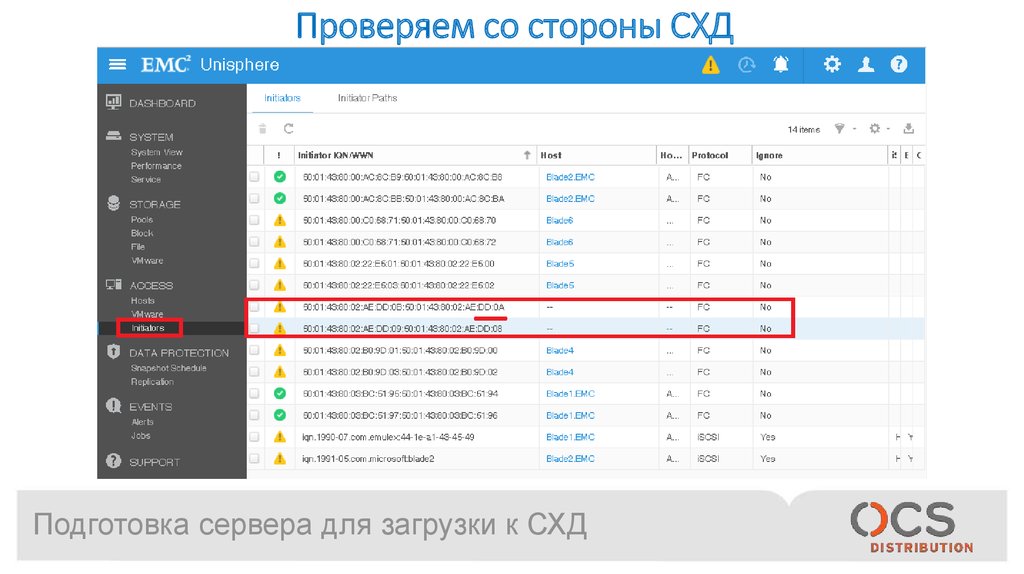Open Blade2.EMC host link in first row
Image resolution: width=1024 pixels, height=574 pixels.
point(570,176)
